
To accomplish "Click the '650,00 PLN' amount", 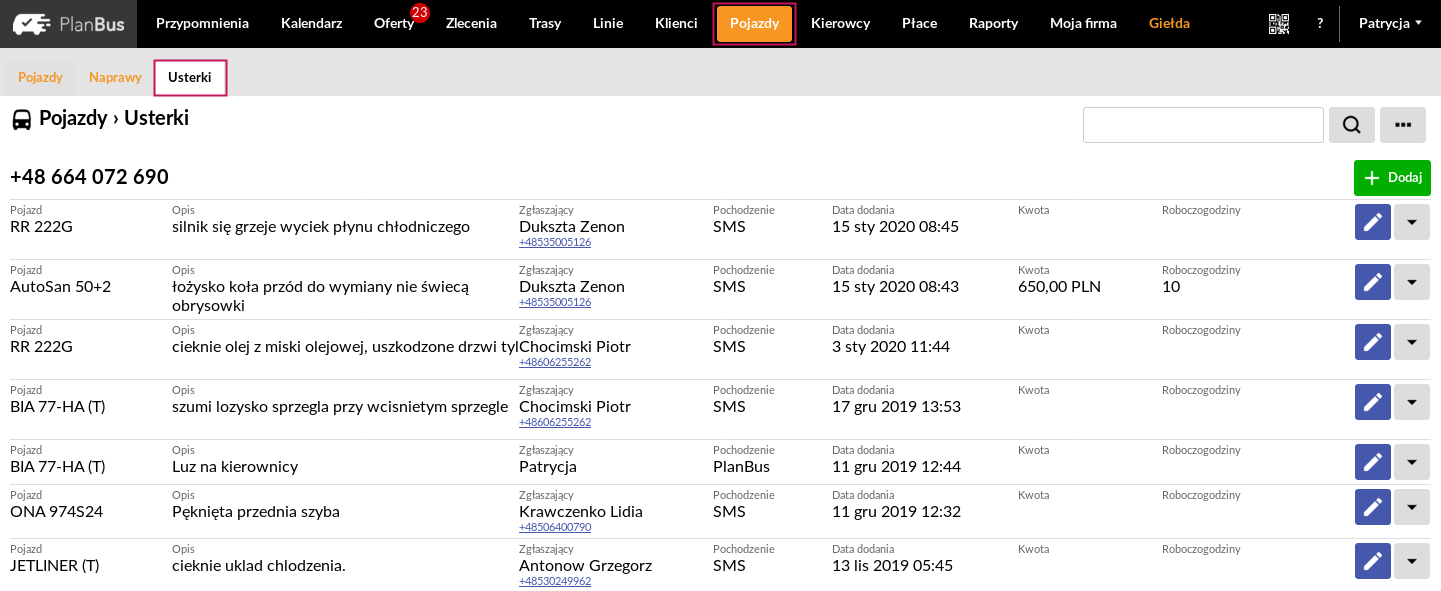I will pos(1059,287).
